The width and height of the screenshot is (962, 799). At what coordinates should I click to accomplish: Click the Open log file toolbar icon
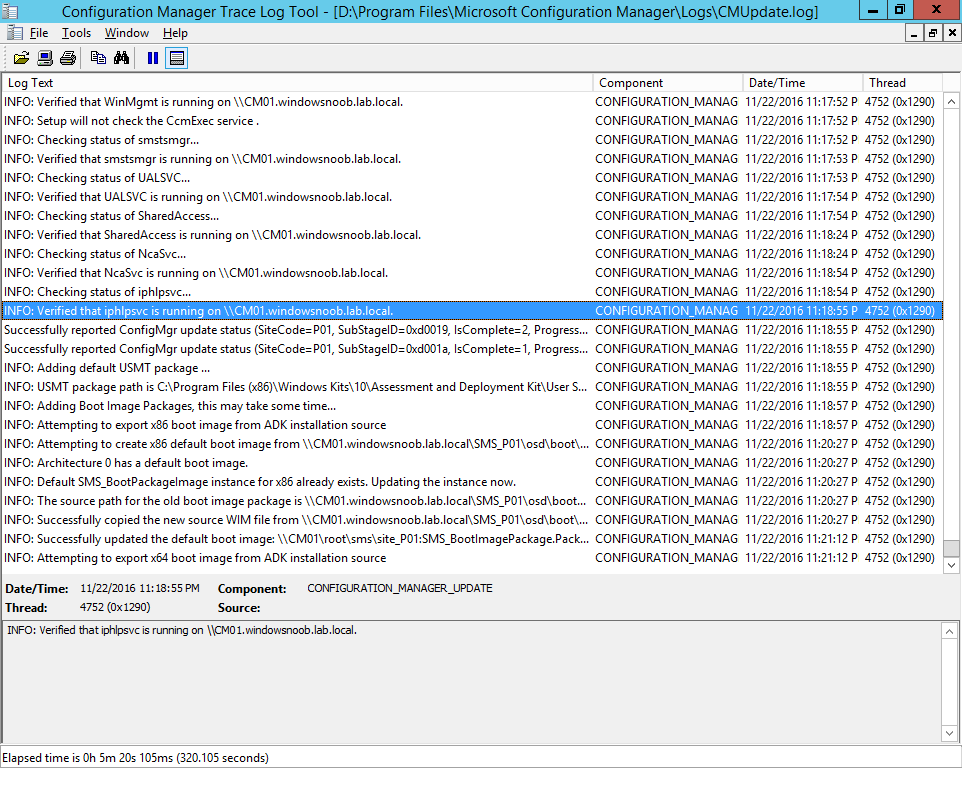[21, 58]
